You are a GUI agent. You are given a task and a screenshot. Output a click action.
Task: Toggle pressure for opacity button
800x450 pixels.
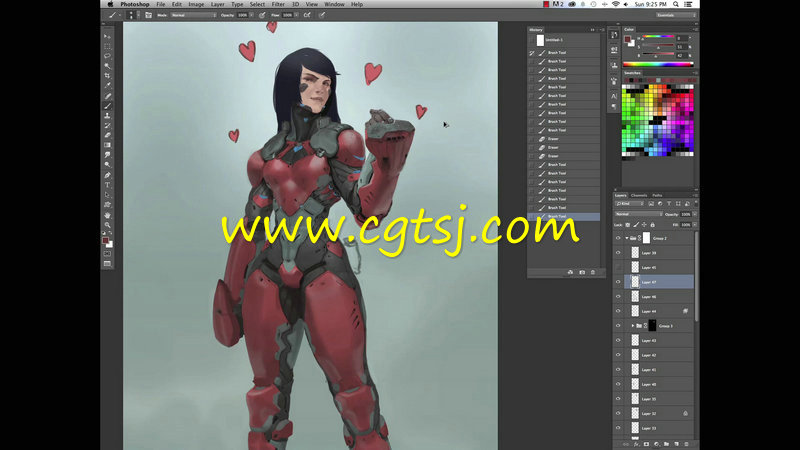262,15
